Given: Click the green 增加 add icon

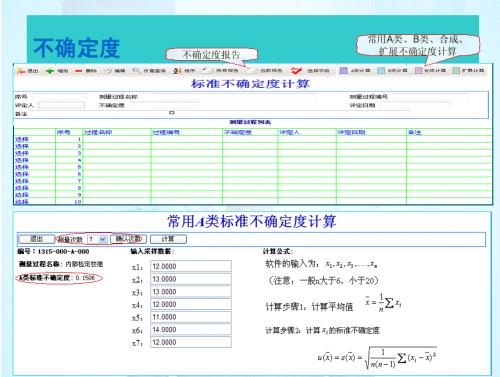Looking at the screenshot, I should click(x=50, y=71).
